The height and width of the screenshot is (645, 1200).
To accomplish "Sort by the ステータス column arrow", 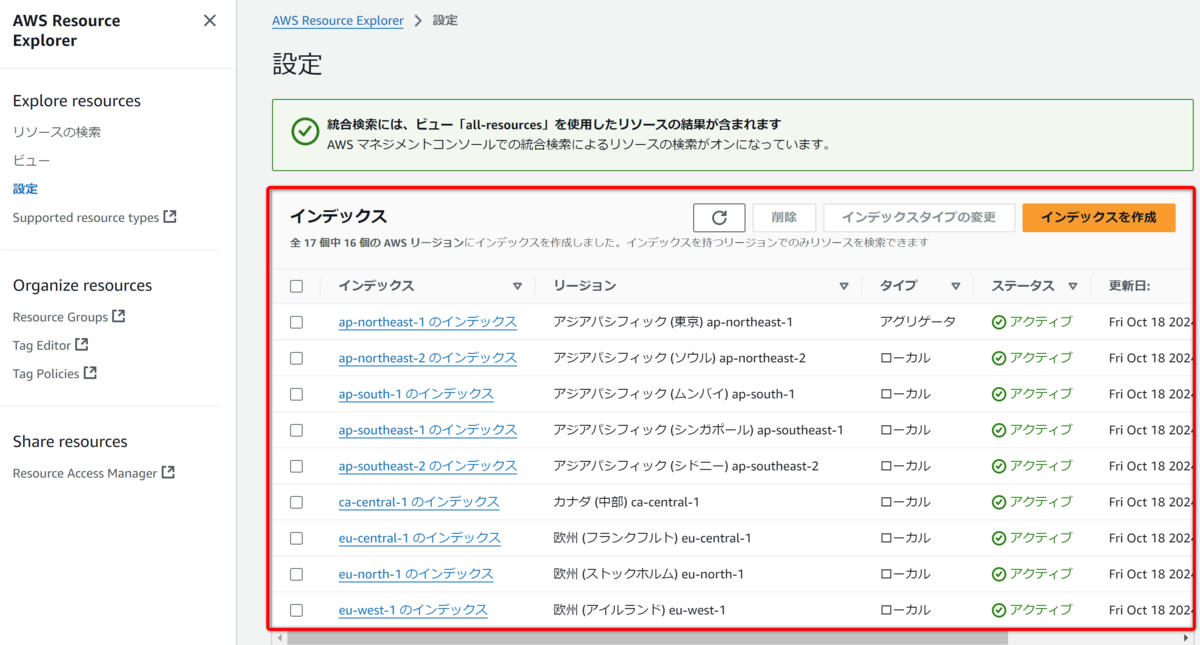I will tap(1073, 286).
